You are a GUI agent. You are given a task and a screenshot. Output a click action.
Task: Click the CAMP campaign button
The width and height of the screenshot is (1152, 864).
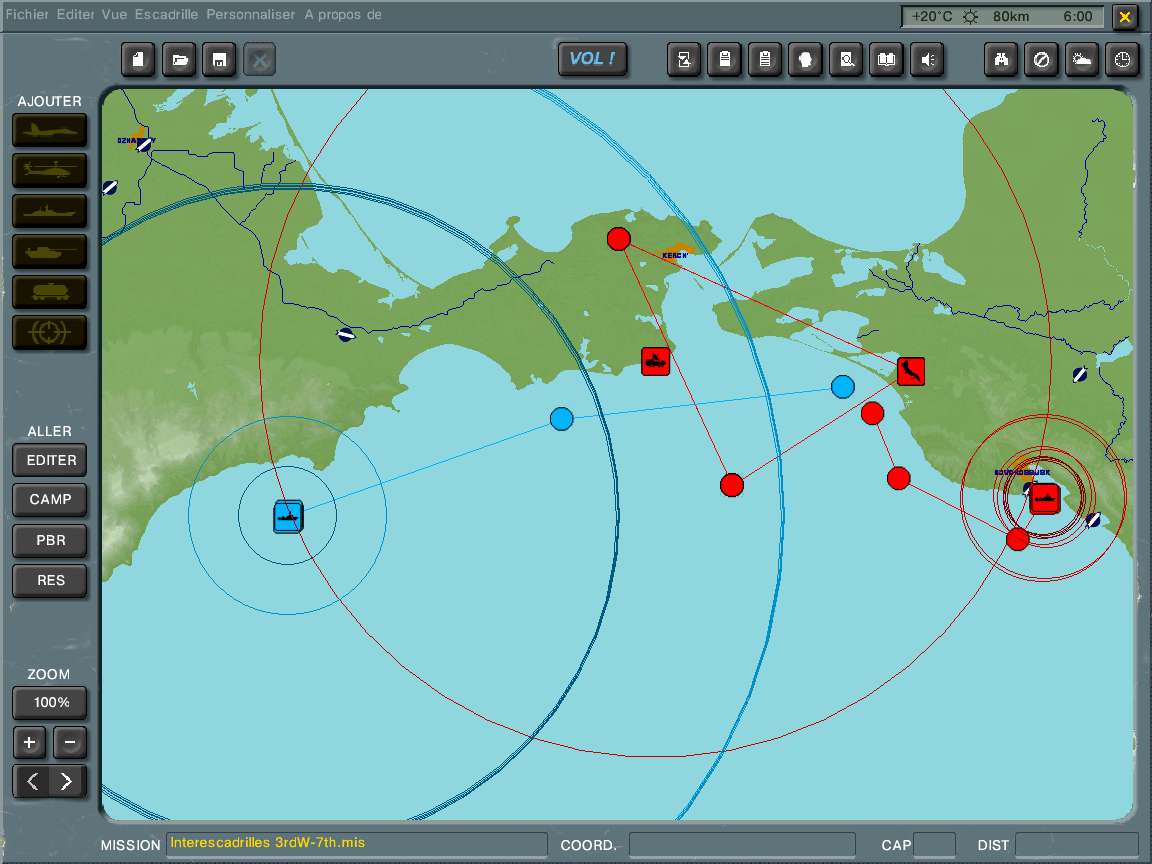50,500
